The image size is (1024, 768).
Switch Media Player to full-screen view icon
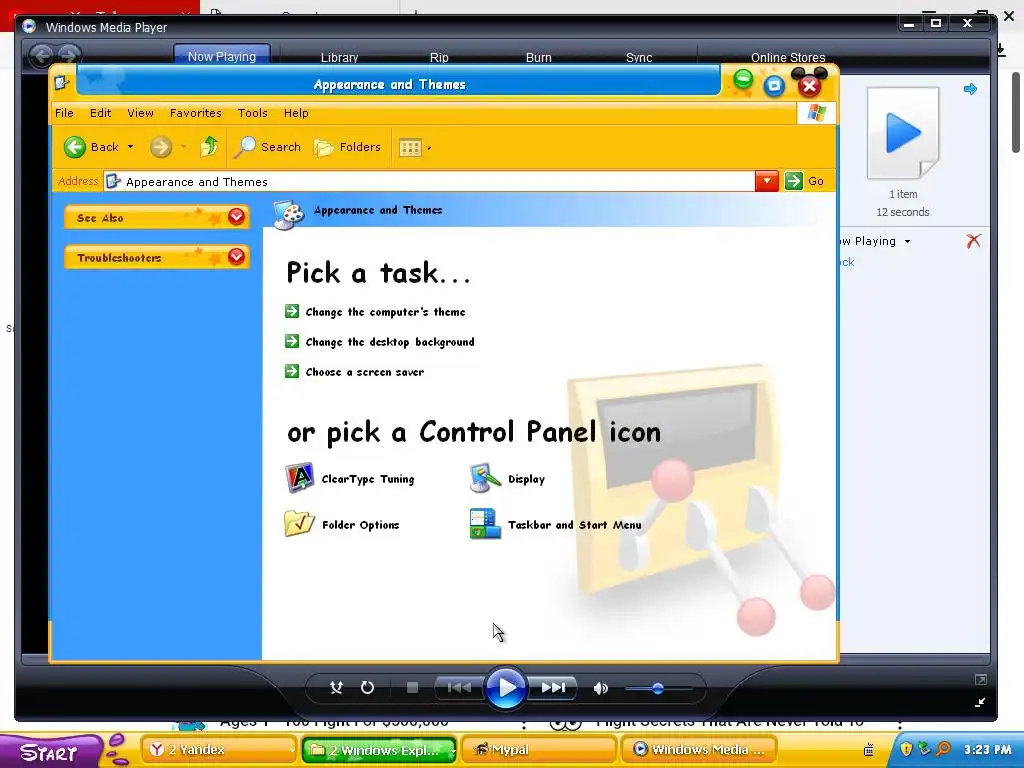[x=980, y=680]
